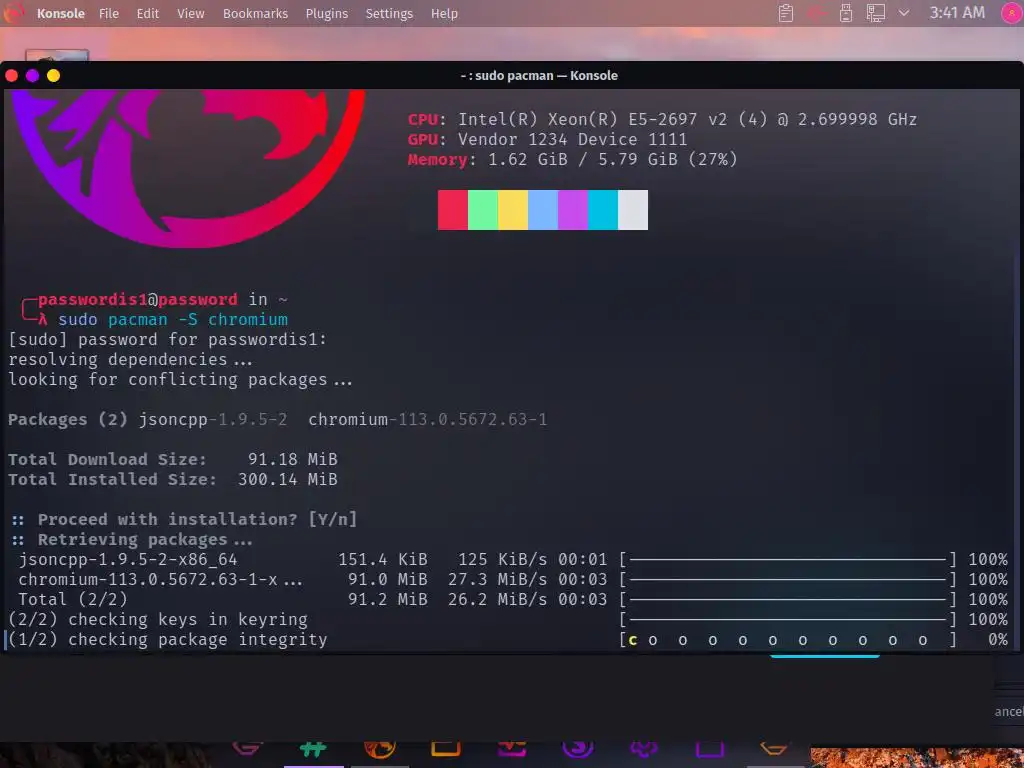Click '(2/2) checking keys in keyring' line
The width and height of the screenshot is (1024, 768).
(x=157, y=620)
